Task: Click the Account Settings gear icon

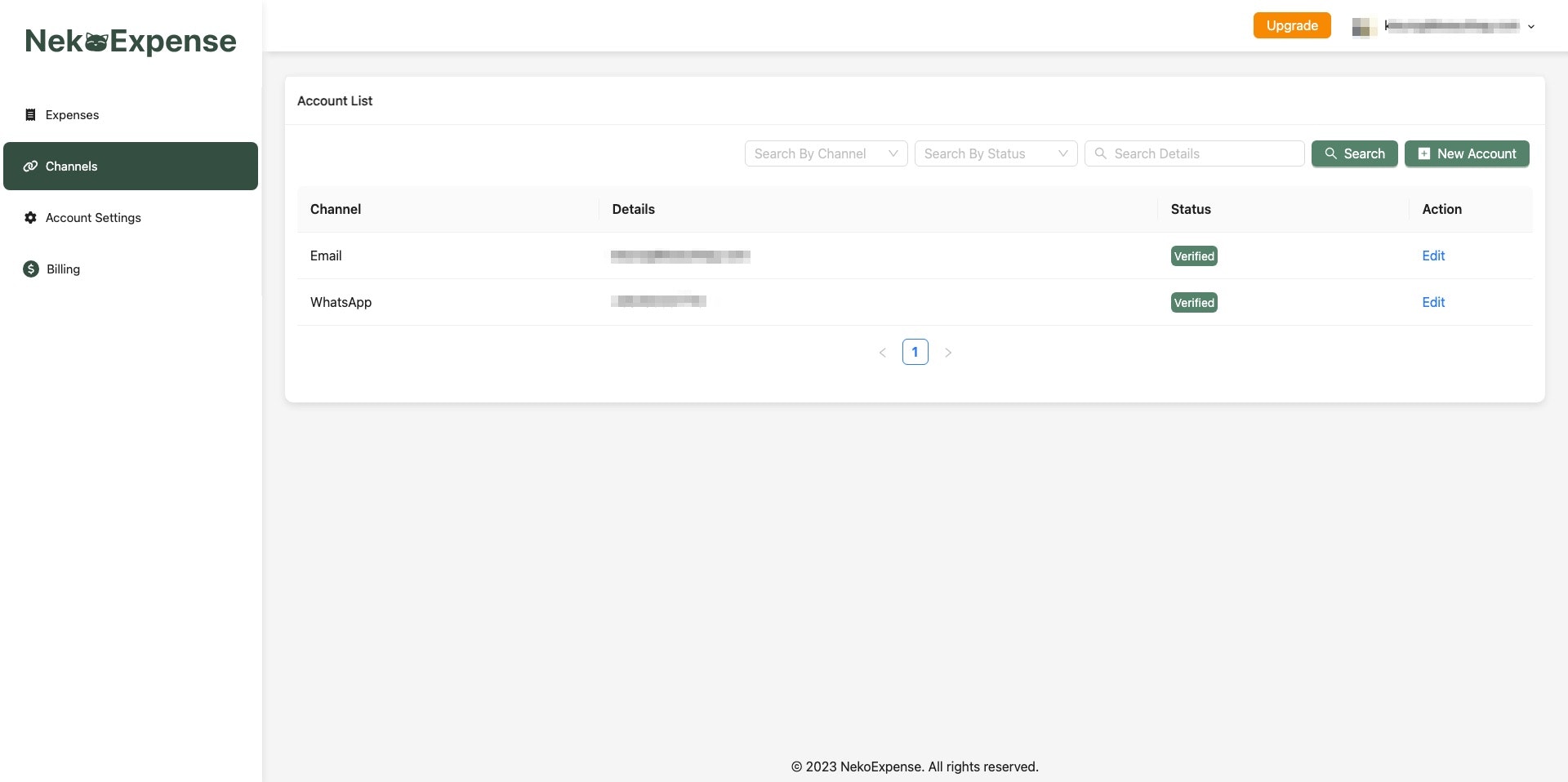Action: [x=30, y=218]
